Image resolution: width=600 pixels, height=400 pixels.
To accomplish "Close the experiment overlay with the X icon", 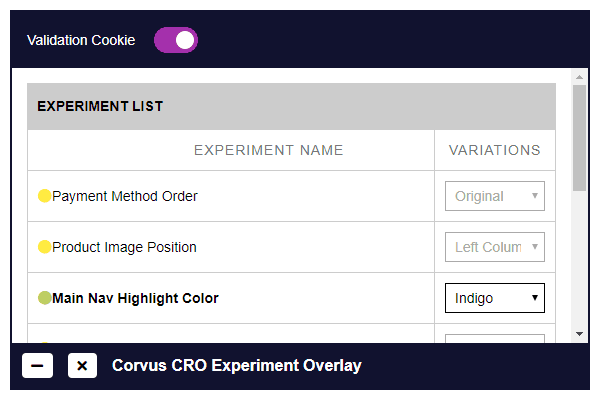I will point(82,366).
